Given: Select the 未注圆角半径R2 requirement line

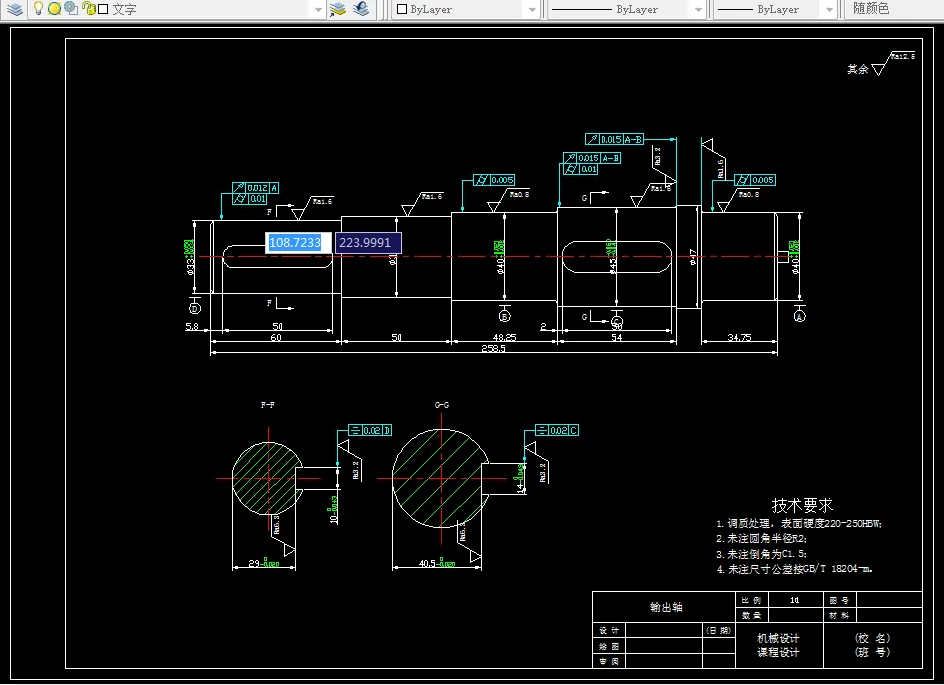Looking at the screenshot, I should point(761,539).
